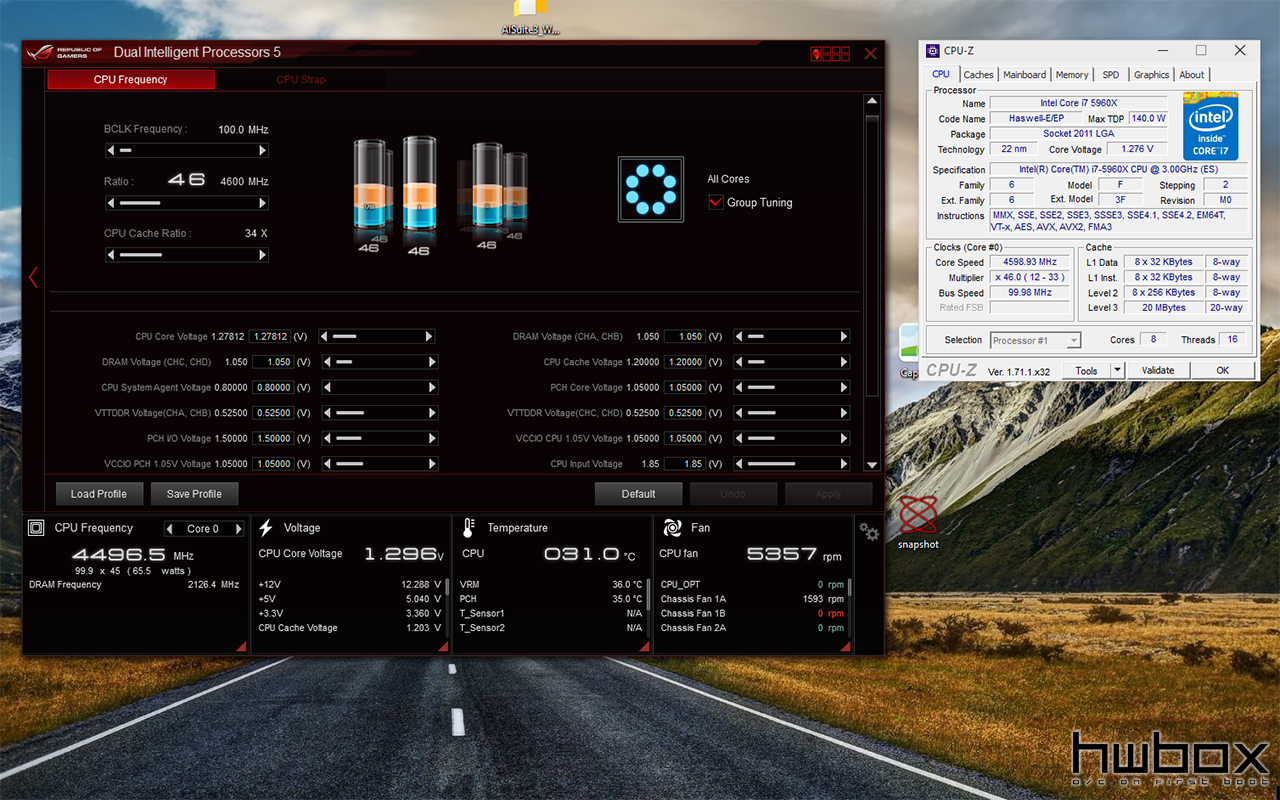The height and width of the screenshot is (800, 1280).
Task: Open the SPD tab in CPU-Z
Action: point(1111,75)
